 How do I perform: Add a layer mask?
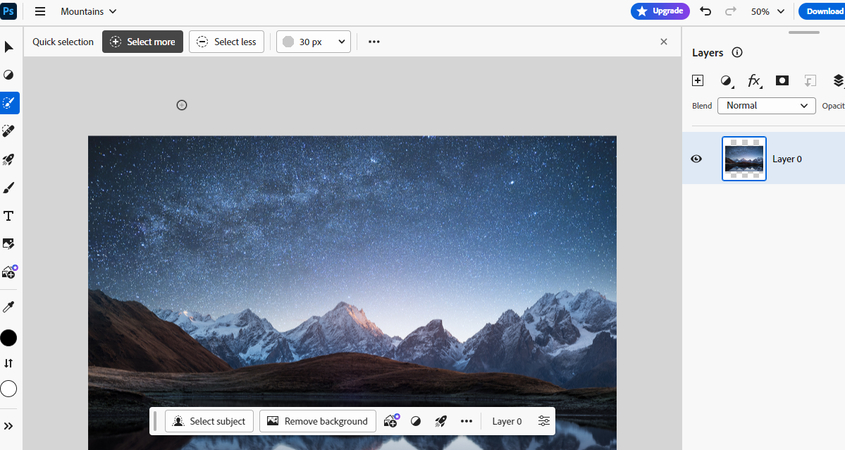click(782, 80)
